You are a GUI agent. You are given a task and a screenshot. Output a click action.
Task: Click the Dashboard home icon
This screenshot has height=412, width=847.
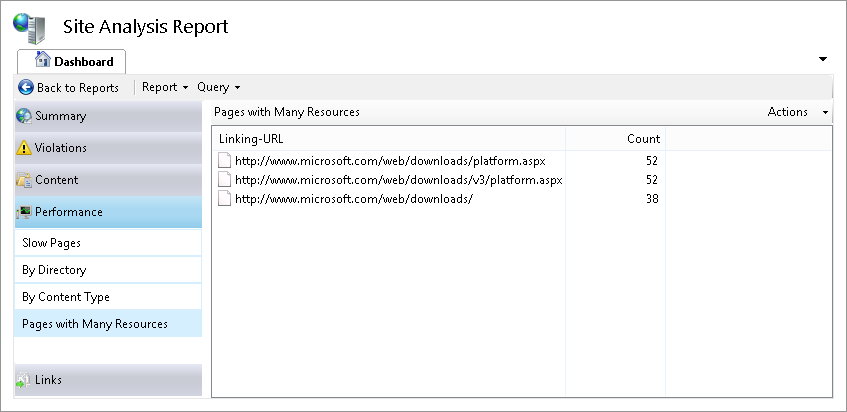(x=43, y=60)
